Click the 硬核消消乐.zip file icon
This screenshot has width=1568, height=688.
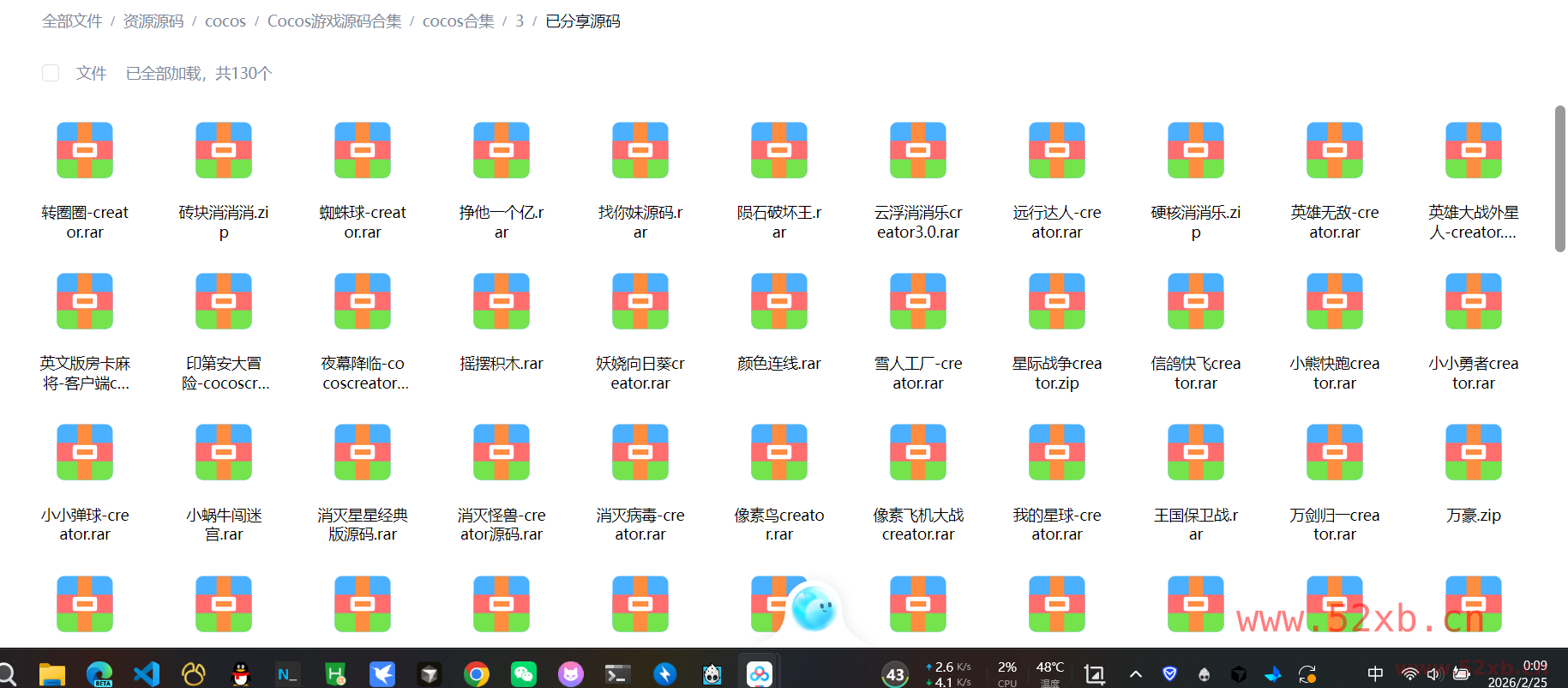click(1196, 150)
